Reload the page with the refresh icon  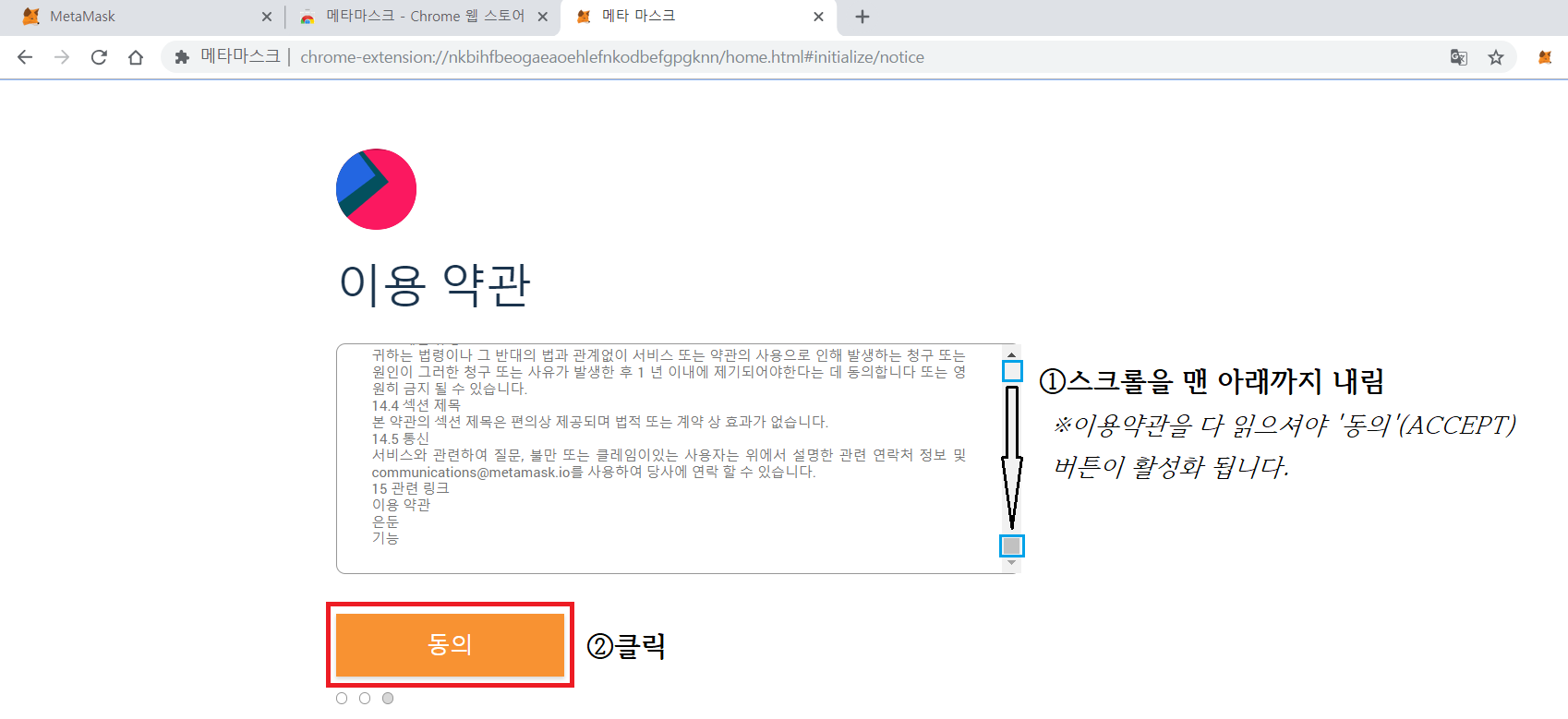(99, 57)
